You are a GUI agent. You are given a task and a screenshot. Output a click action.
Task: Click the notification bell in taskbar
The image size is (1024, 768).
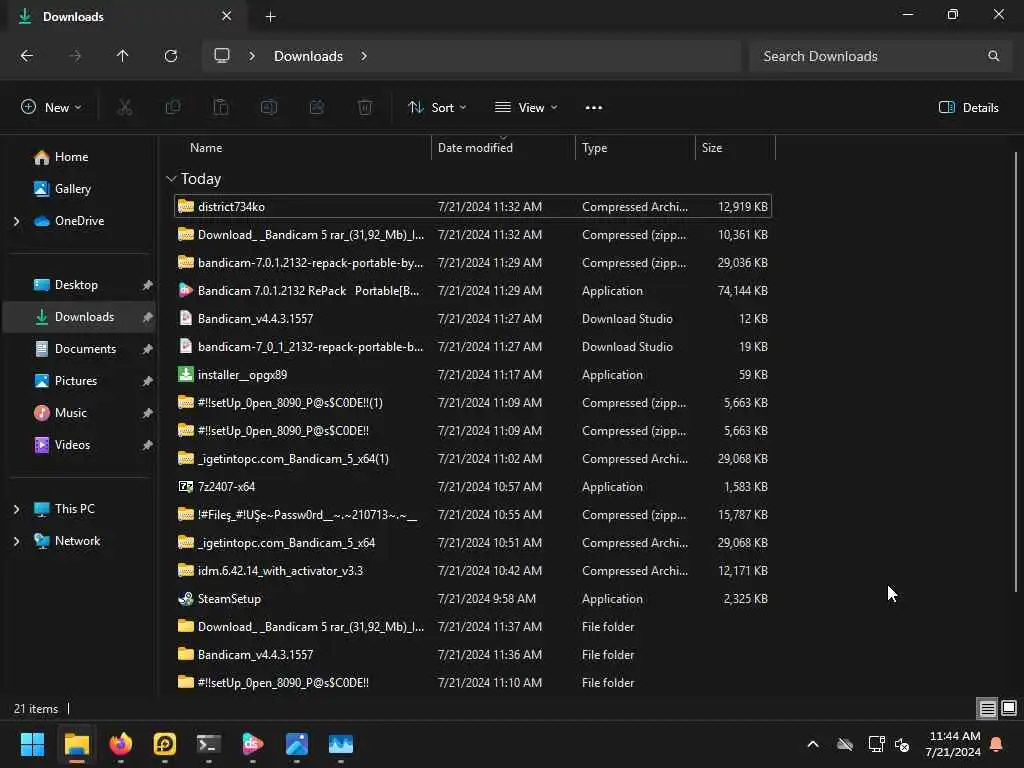[x=997, y=744]
